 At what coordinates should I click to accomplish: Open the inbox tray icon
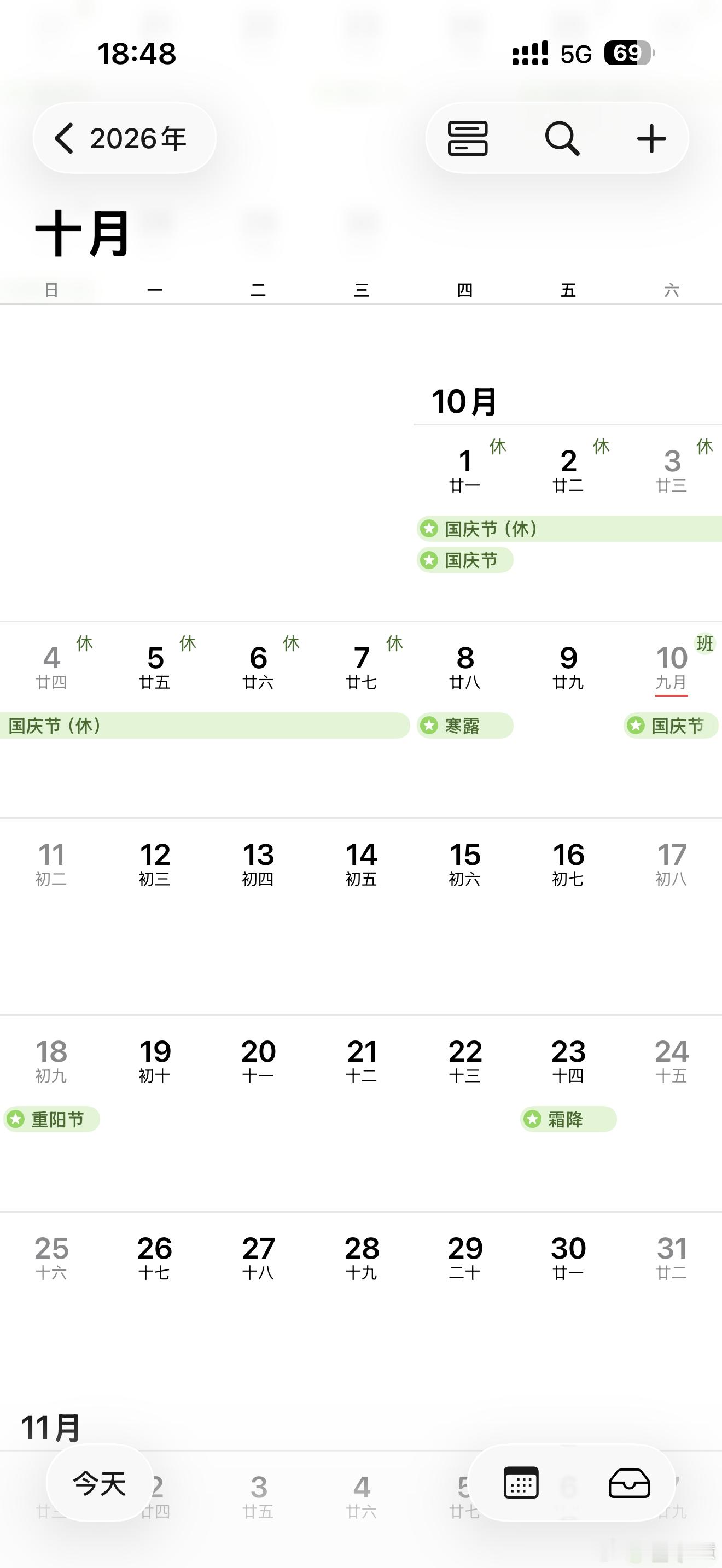click(630, 1483)
